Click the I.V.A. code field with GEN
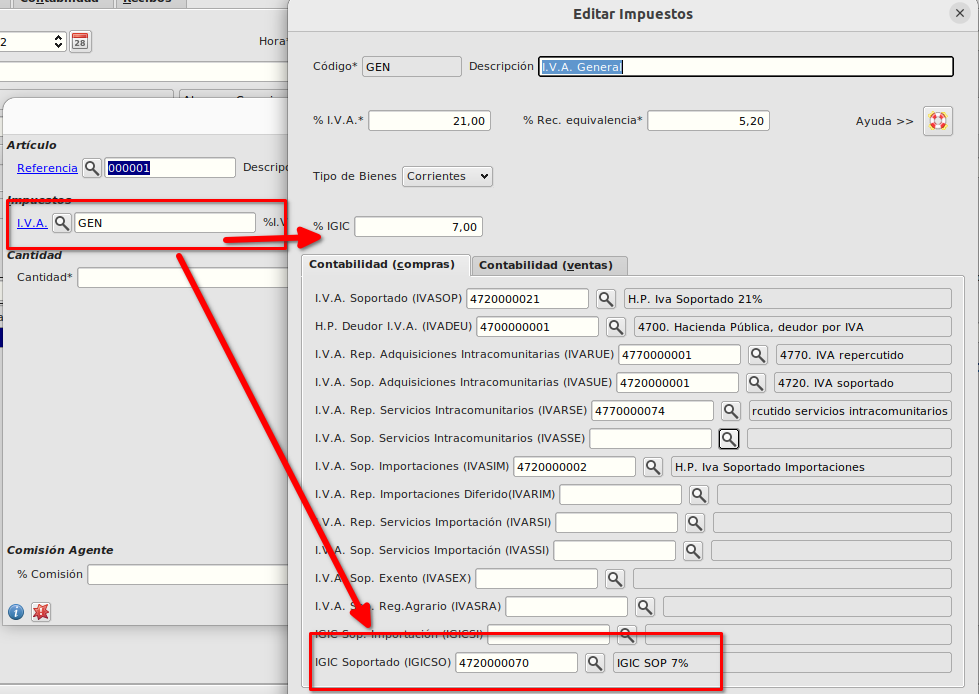 [x=165, y=223]
